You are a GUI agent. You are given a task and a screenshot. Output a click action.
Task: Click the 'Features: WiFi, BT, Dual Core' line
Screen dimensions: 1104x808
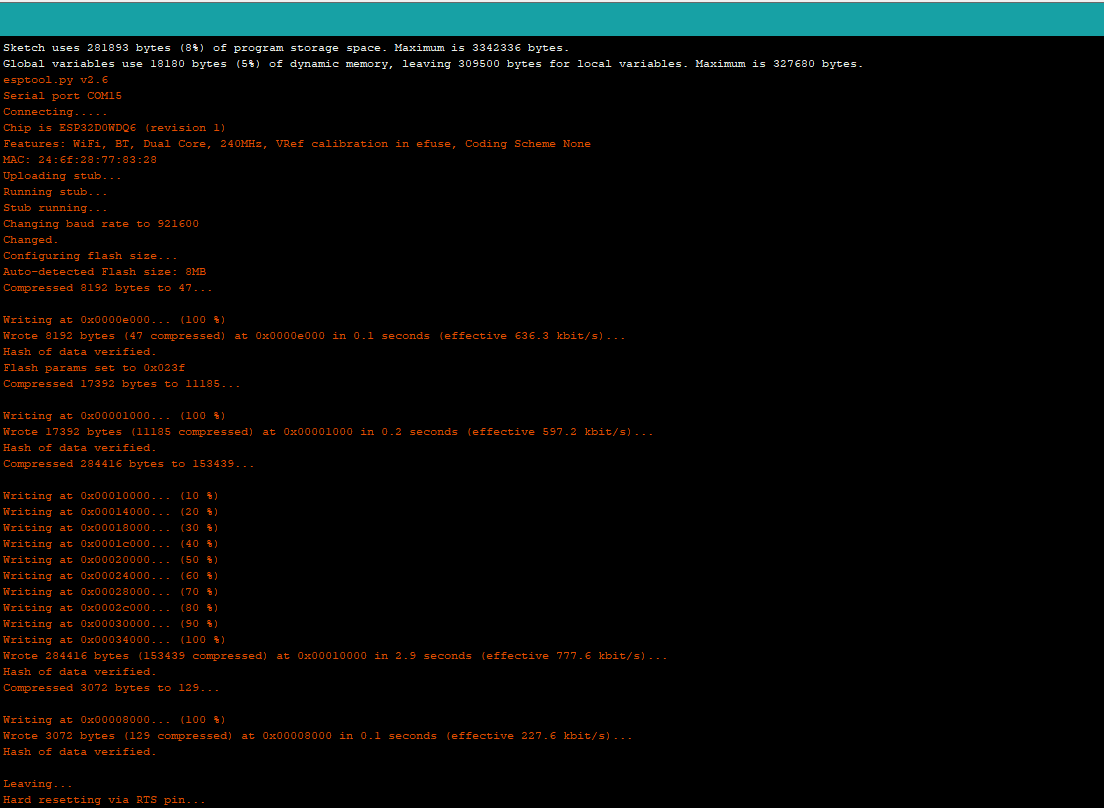[296, 144]
